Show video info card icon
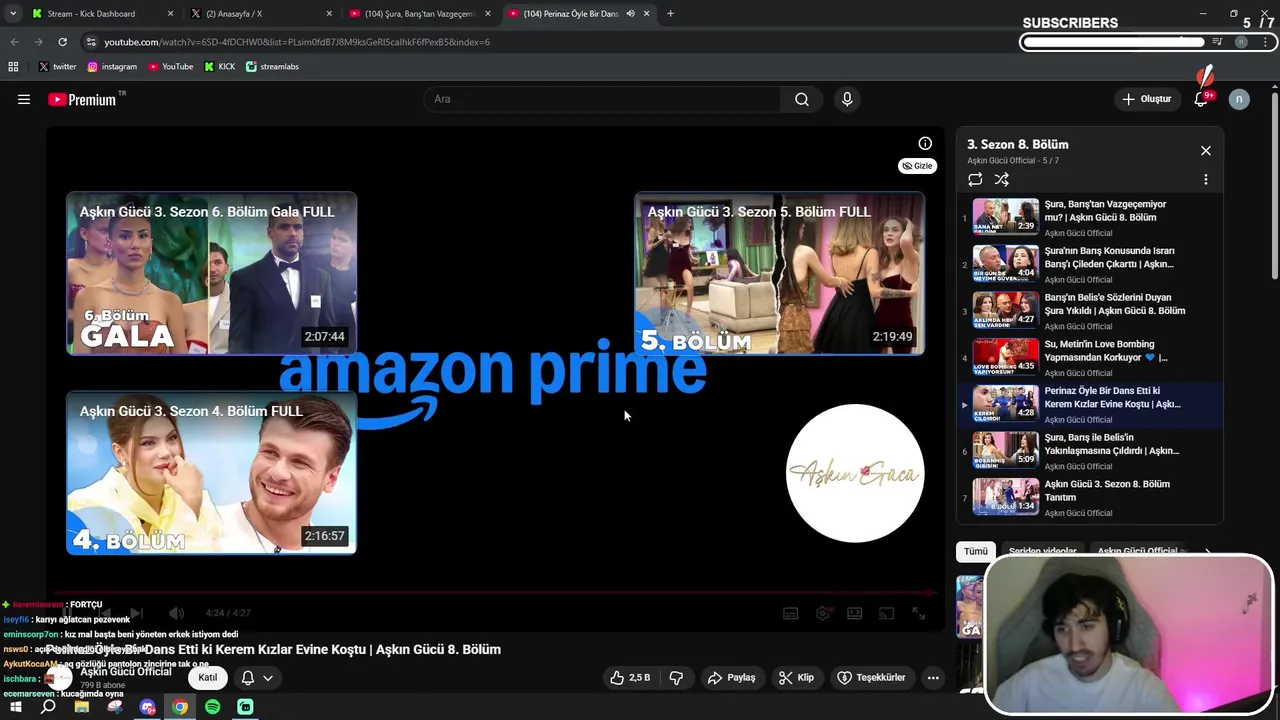Image resolution: width=1280 pixels, height=720 pixels. (925, 144)
